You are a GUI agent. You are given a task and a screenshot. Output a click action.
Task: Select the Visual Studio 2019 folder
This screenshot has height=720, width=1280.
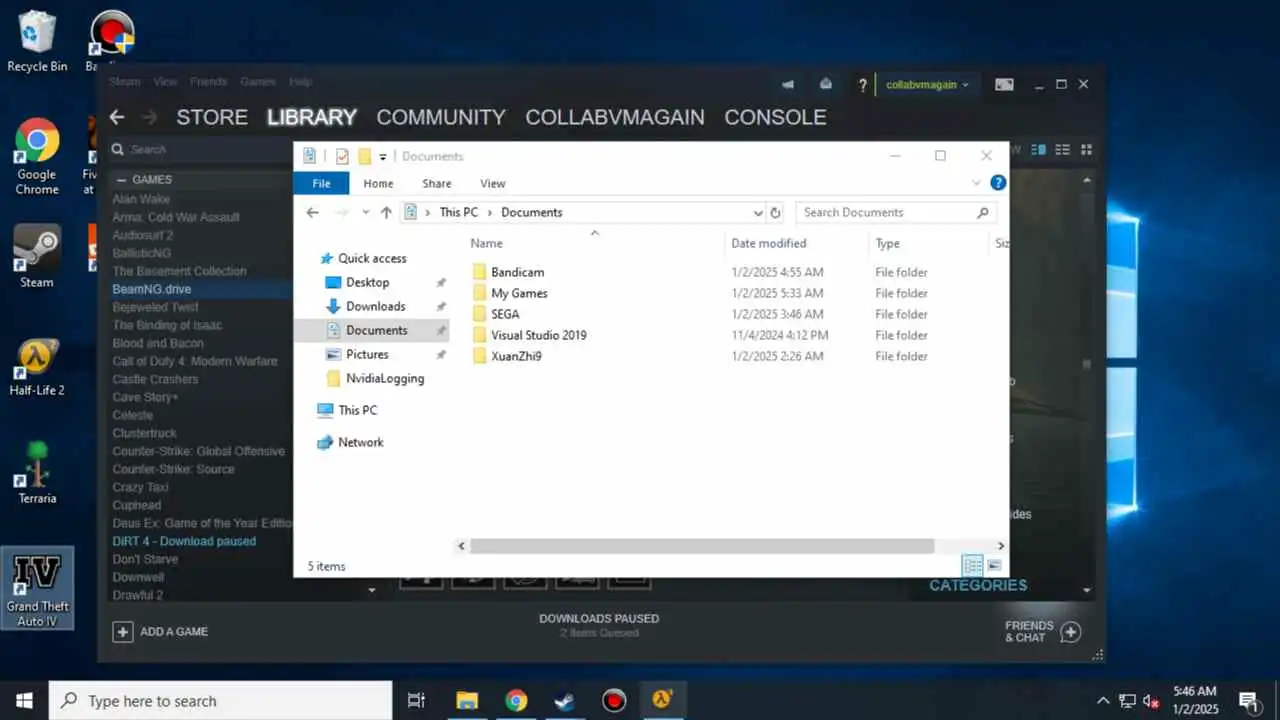click(539, 335)
